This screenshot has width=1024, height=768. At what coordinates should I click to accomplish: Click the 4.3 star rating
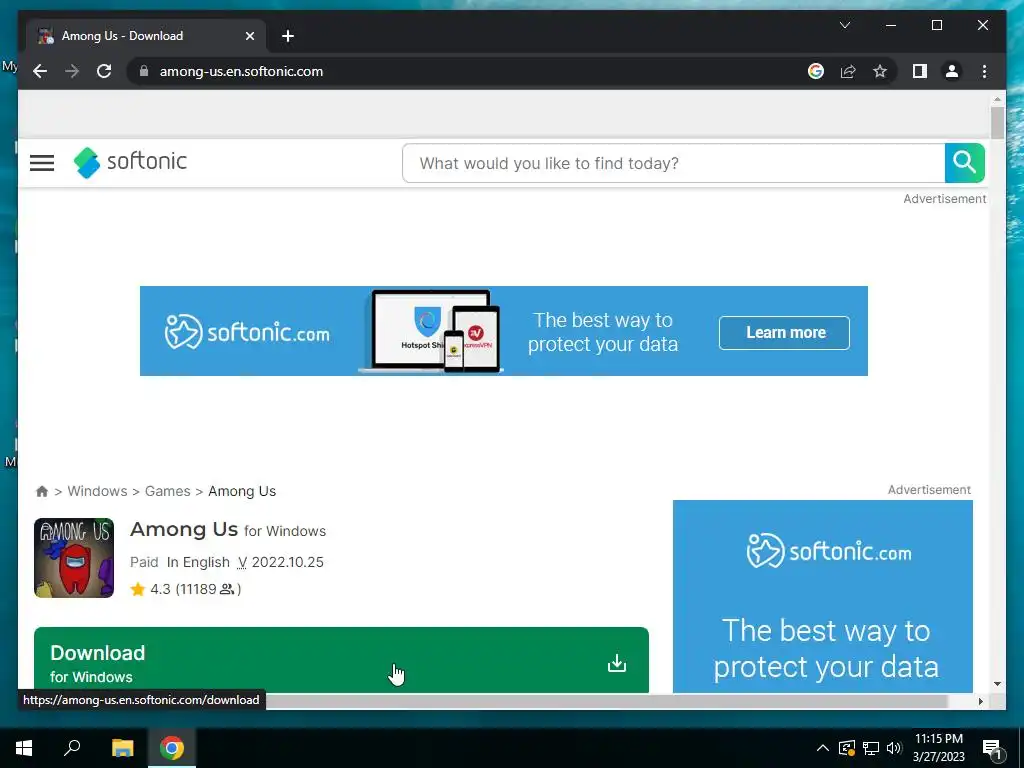point(153,589)
